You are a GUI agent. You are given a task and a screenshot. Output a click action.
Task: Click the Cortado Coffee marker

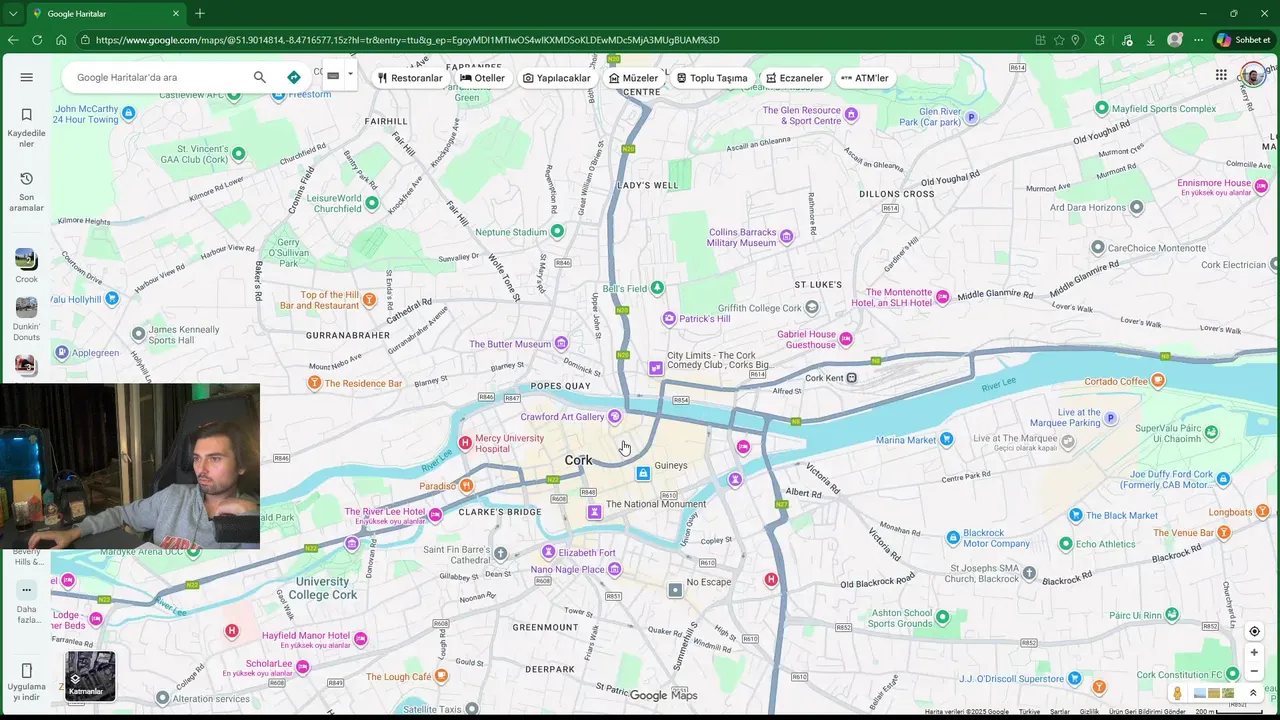coord(1158,380)
